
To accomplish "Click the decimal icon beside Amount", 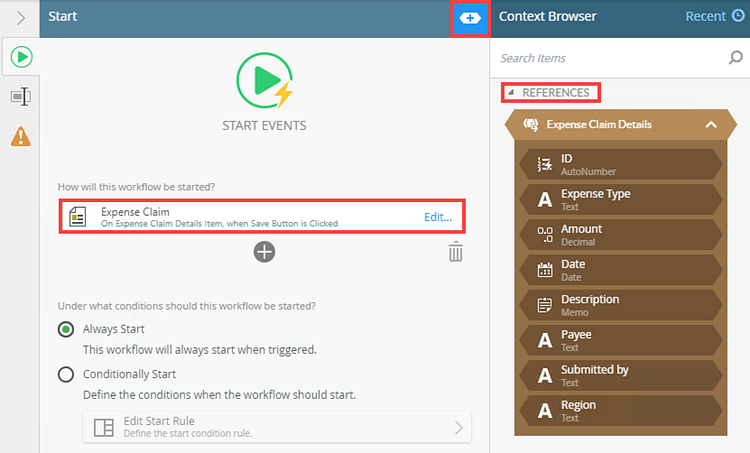I will (544, 234).
